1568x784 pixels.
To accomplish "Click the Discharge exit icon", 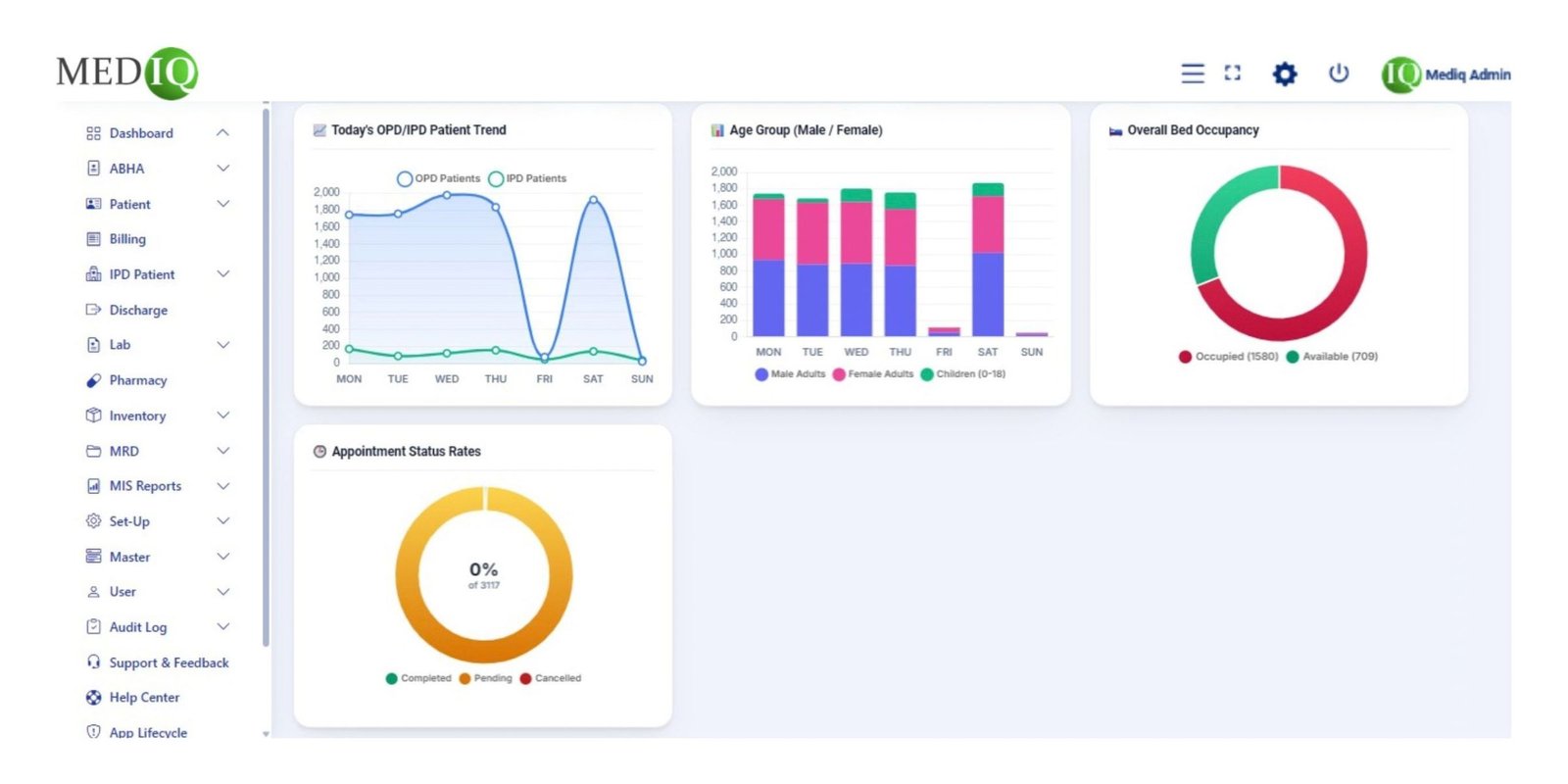I will [x=93, y=310].
